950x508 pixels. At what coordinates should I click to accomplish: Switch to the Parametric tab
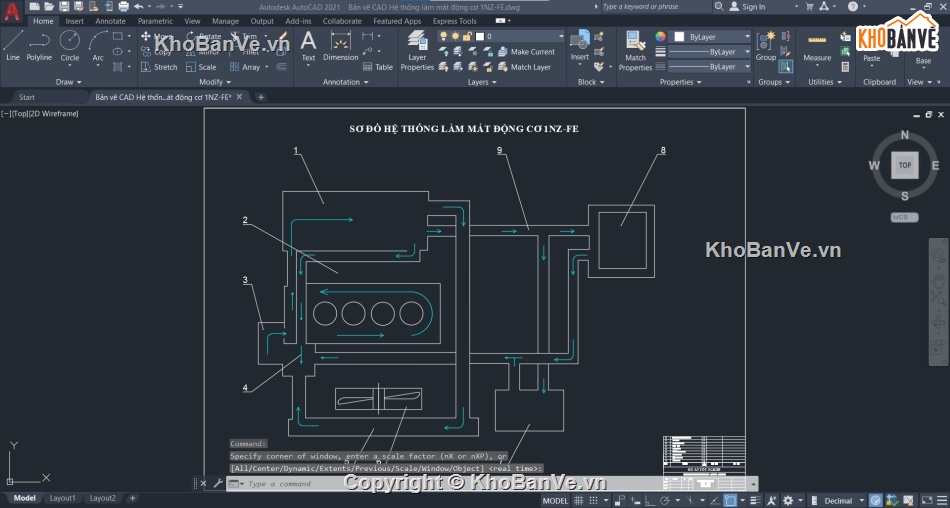155,21
